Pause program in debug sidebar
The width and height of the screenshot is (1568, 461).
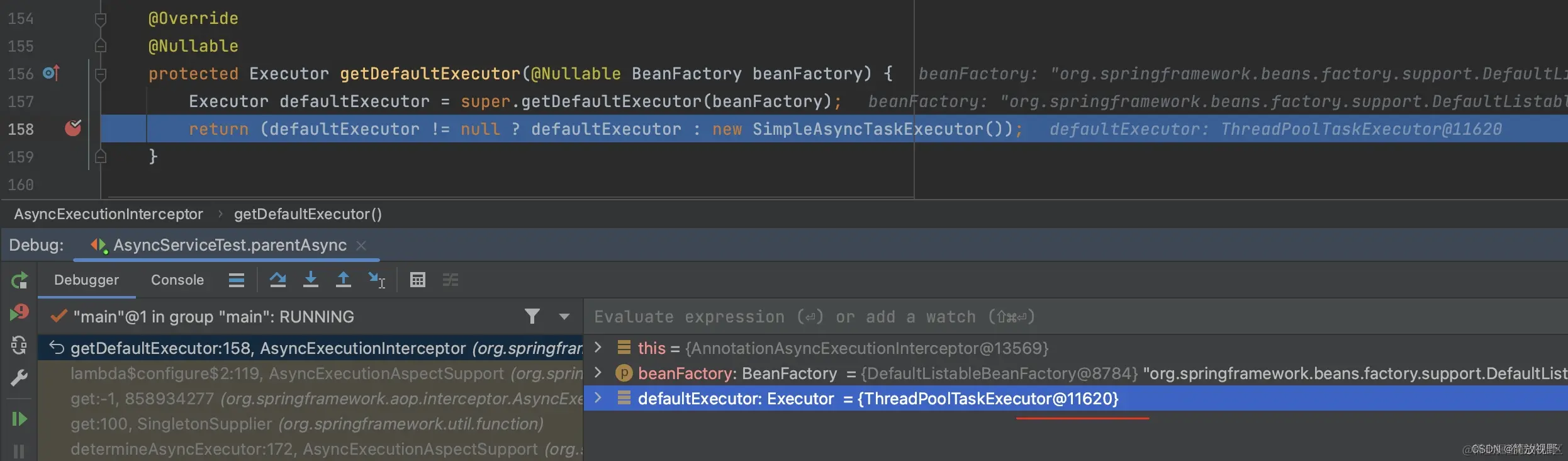tap(20, 452)
